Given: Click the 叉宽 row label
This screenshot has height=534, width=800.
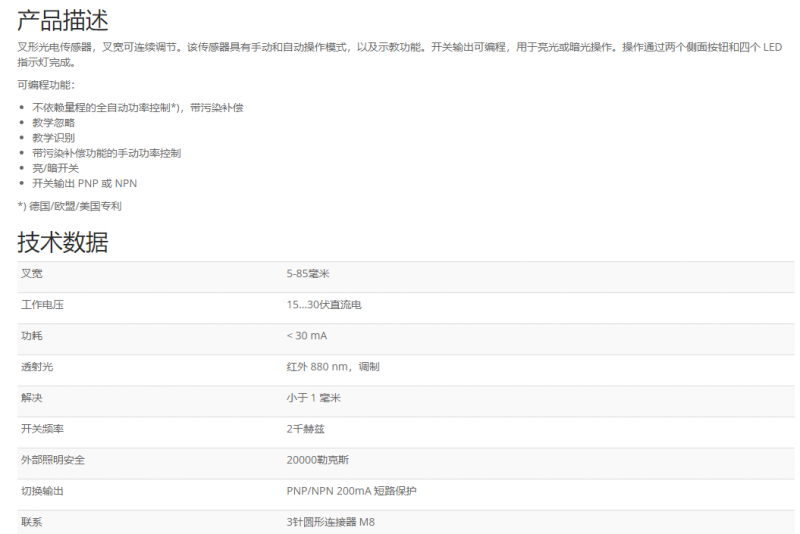Looking at the screenshot, I should click(32, 274).
